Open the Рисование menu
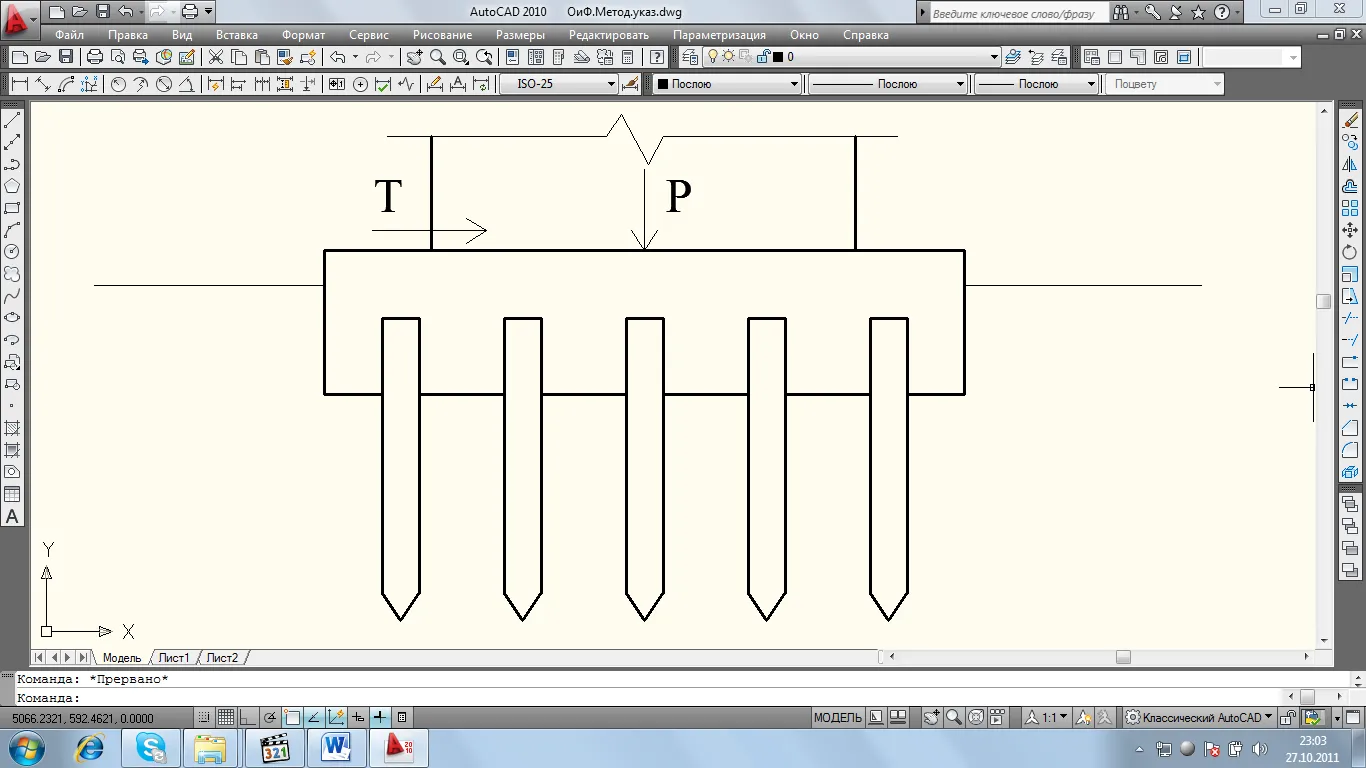The width and height of the screenshot is (1366, 768). coord(442,34)
